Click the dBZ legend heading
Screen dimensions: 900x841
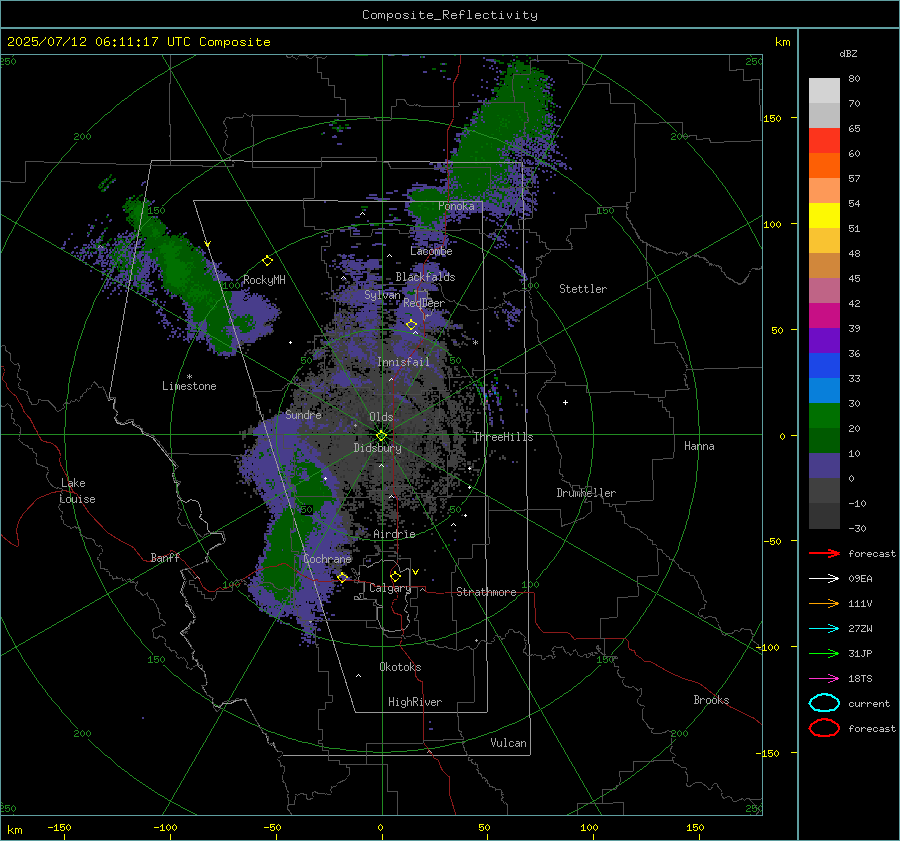click(x=848, y=53)
